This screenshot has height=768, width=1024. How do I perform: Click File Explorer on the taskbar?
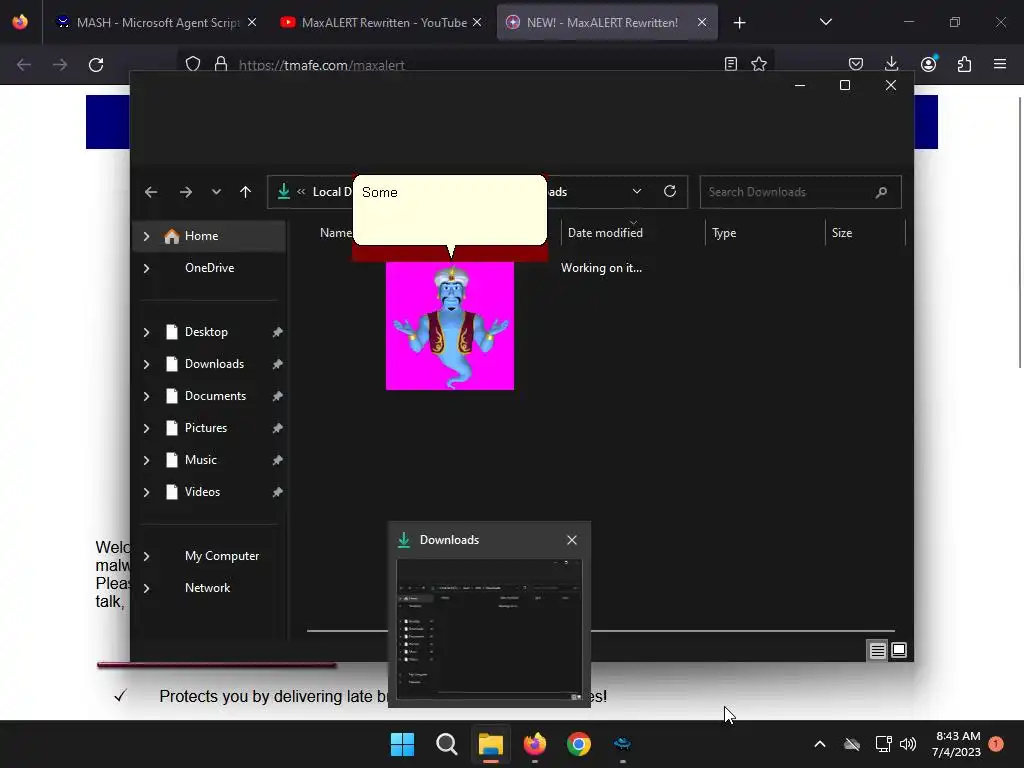490,744
